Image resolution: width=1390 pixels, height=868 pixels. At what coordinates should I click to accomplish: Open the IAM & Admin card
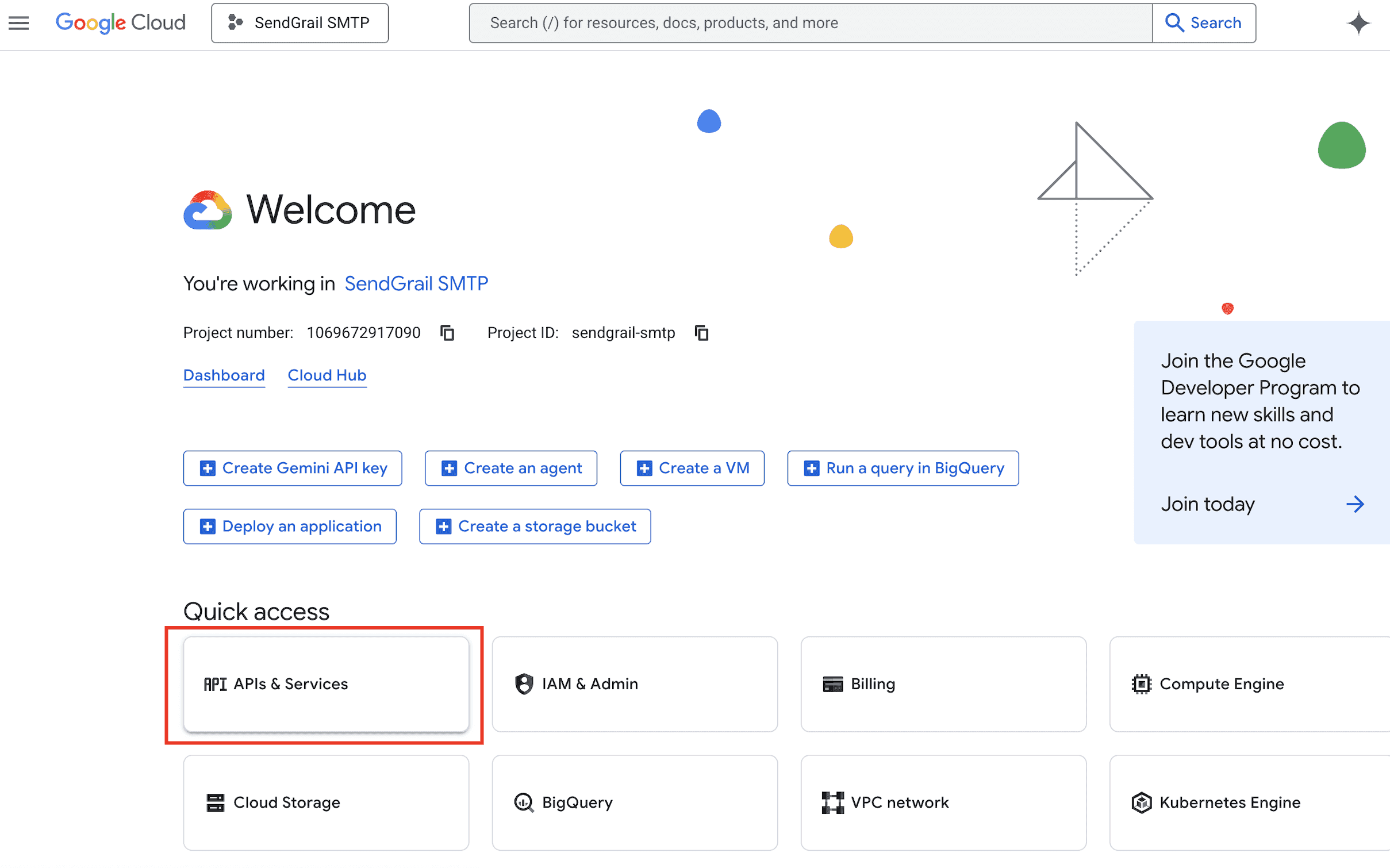[635, 684]
